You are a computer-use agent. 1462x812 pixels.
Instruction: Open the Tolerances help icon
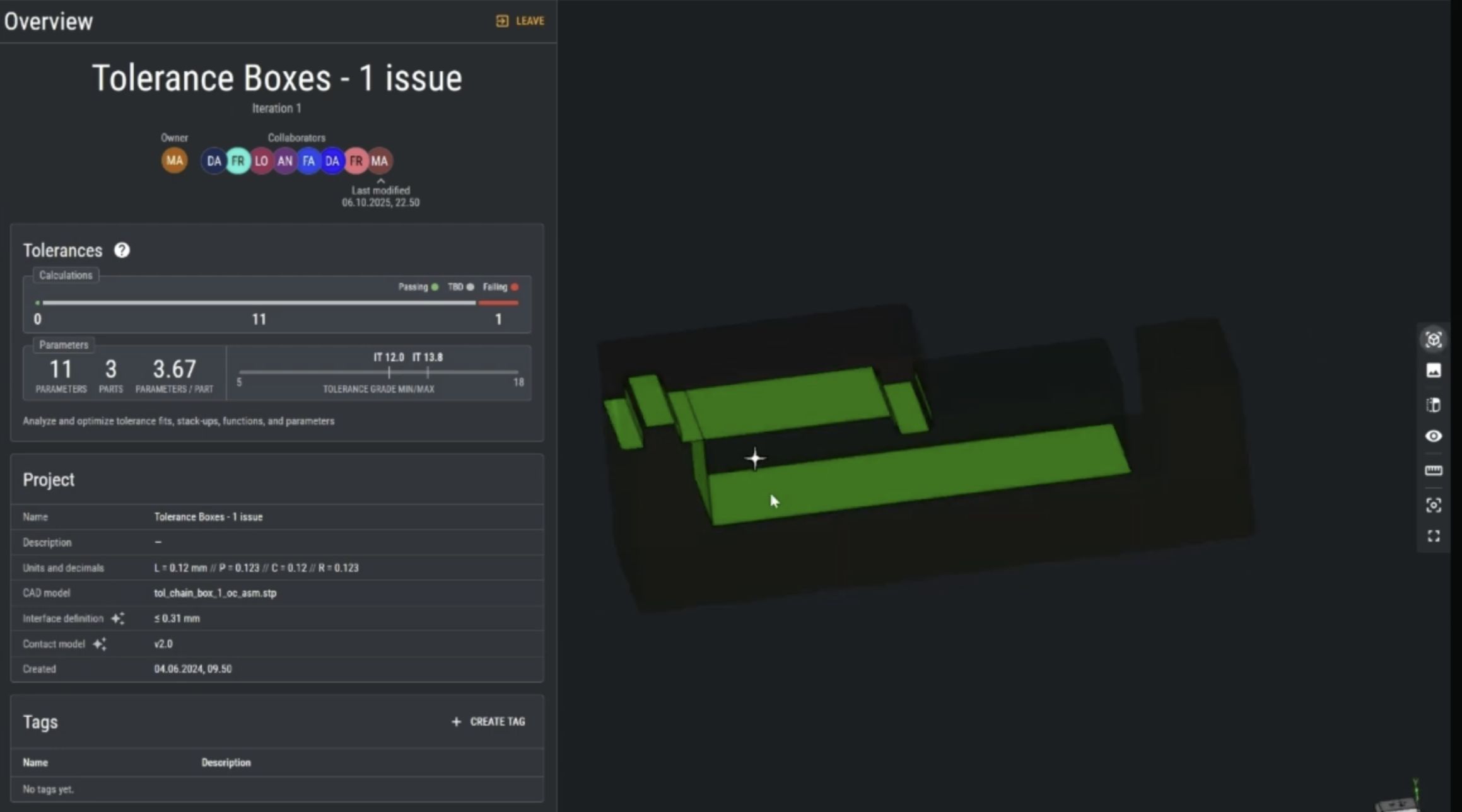(122, 250)
